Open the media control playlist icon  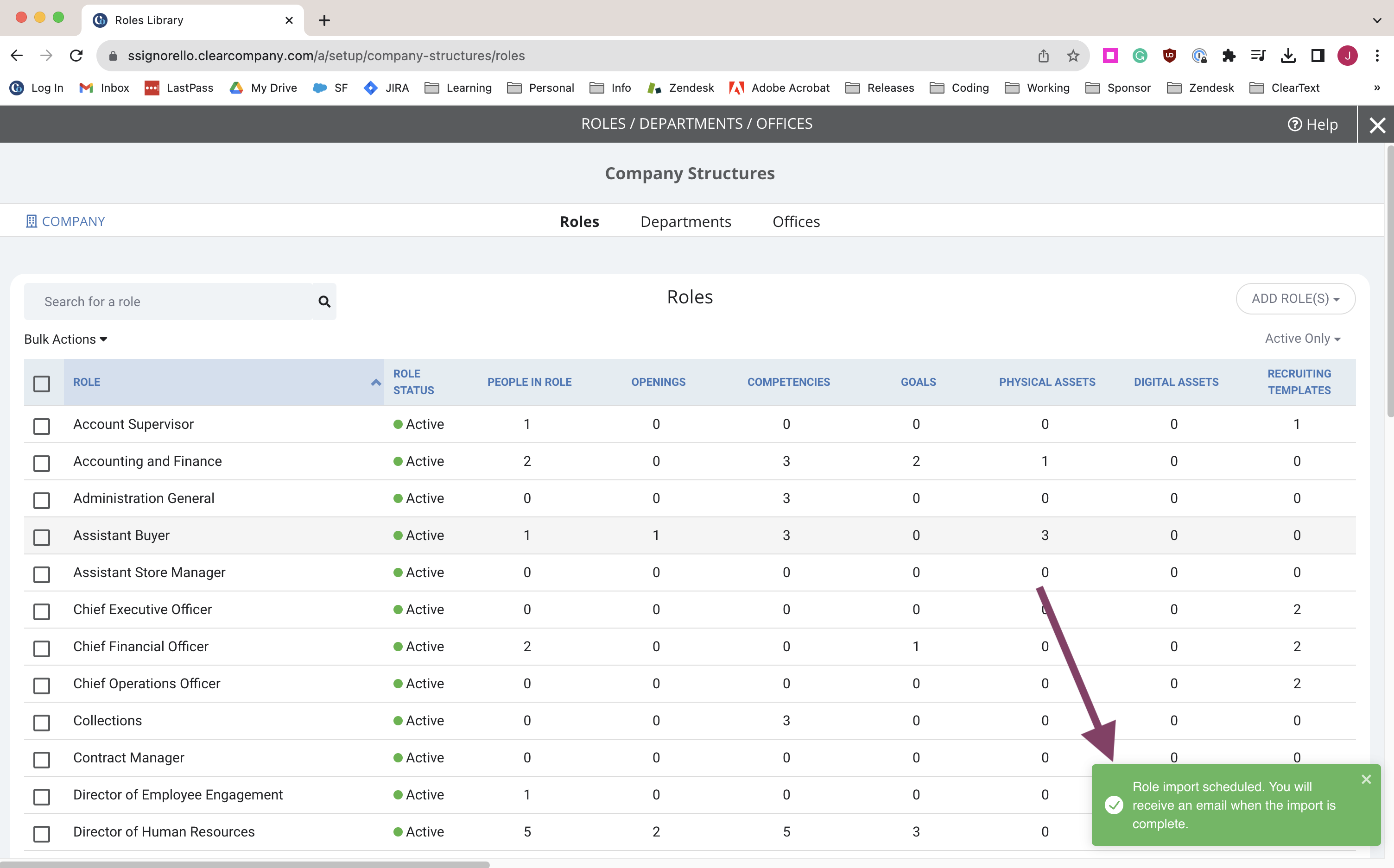(x=1258, y=56)
